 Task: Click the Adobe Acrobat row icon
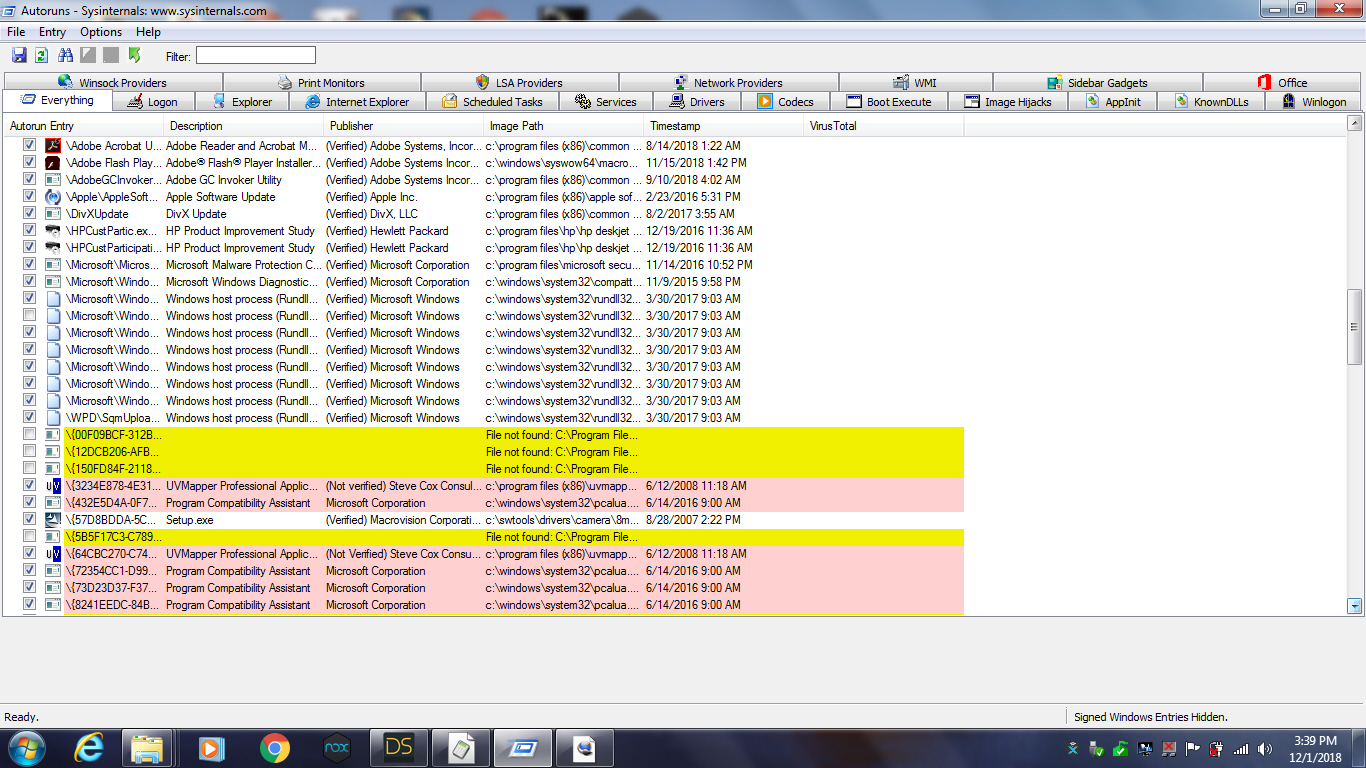(53, 146)
